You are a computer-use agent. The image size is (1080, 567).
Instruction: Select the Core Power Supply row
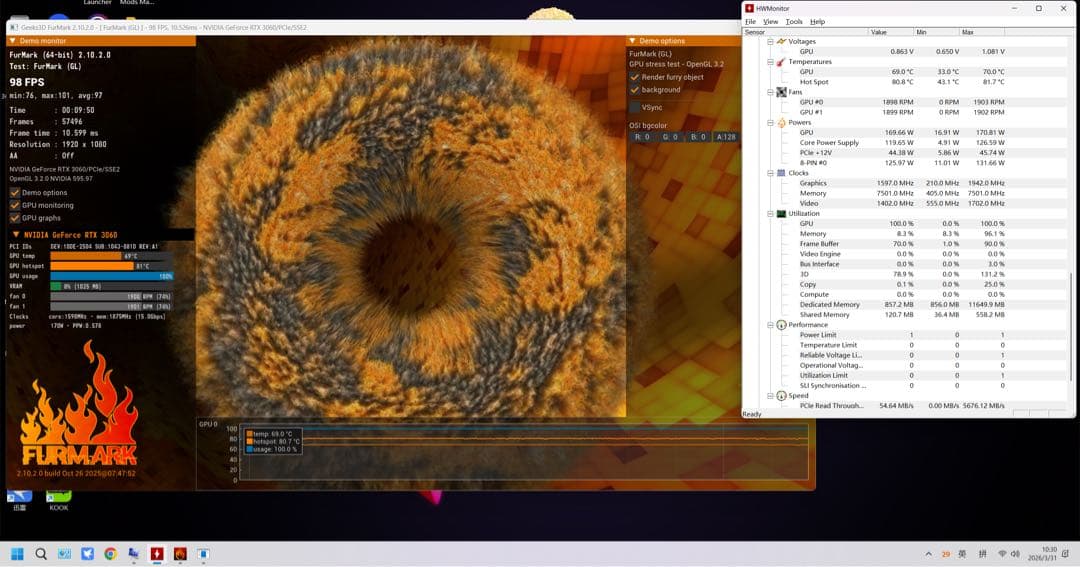[902, 143]
